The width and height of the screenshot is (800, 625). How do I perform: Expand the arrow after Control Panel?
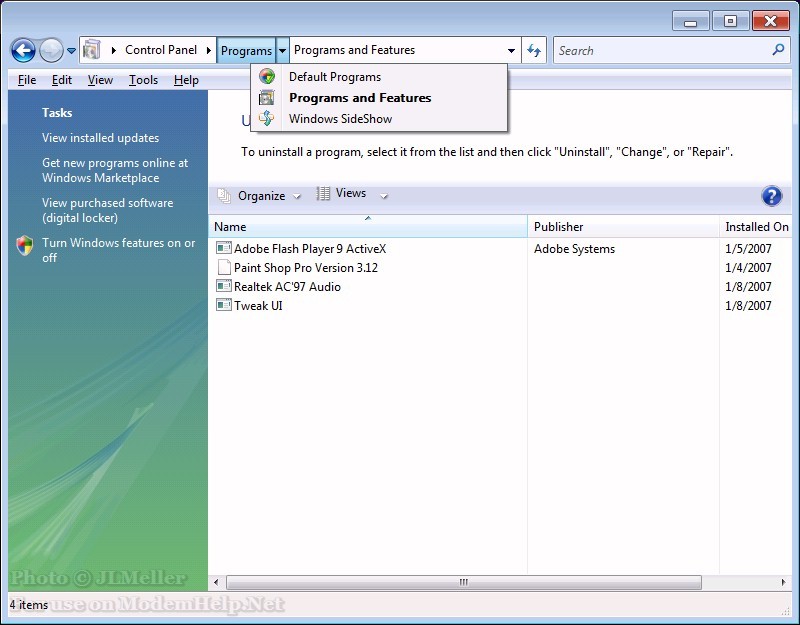coord(209,50)
